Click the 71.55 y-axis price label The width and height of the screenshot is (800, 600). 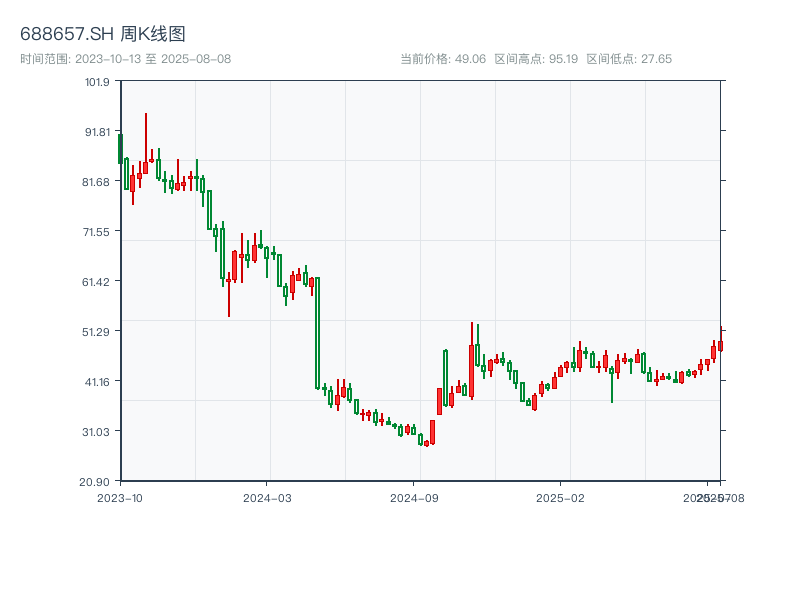tap(96, 232)
